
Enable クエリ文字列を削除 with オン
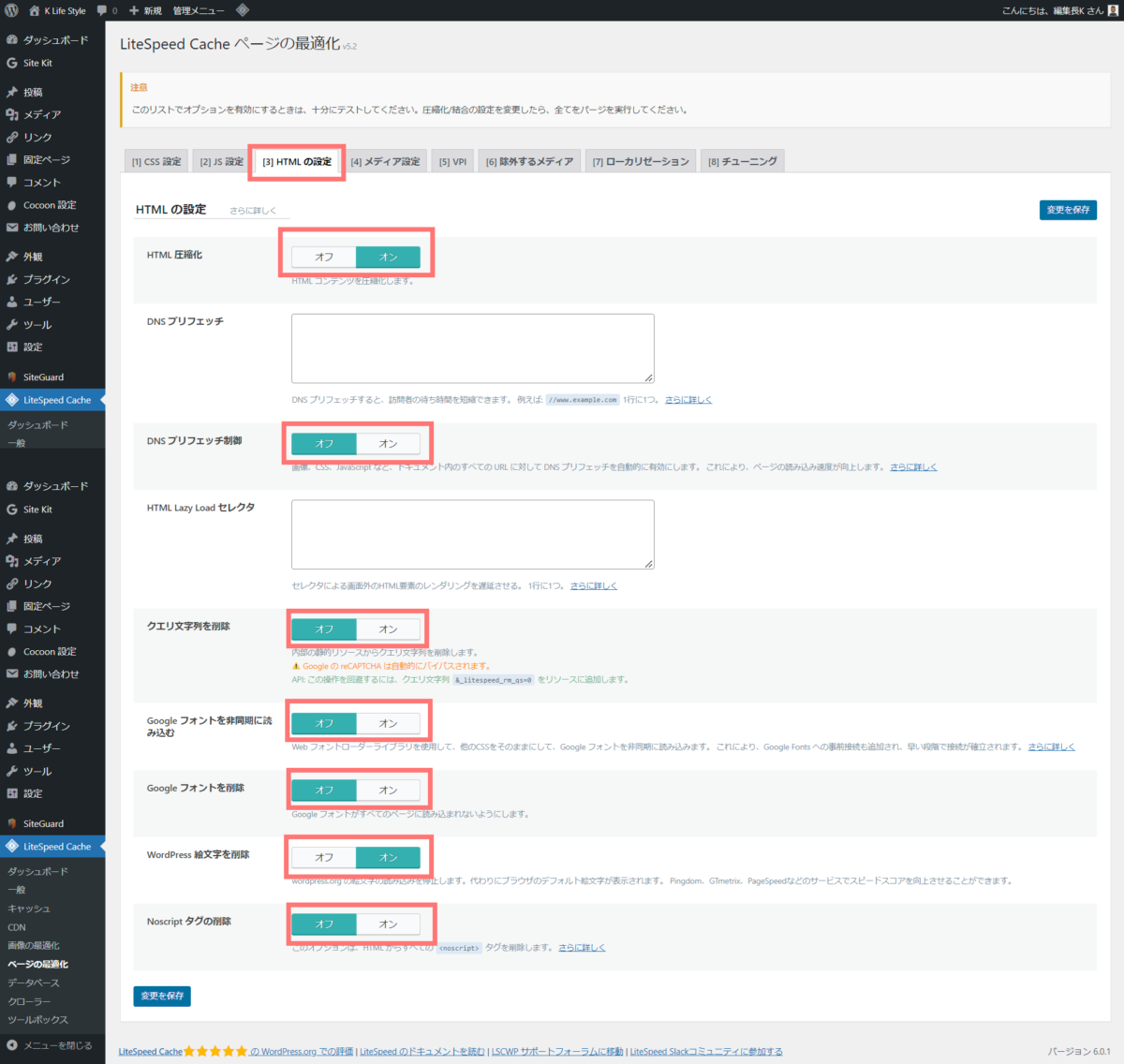388,629
